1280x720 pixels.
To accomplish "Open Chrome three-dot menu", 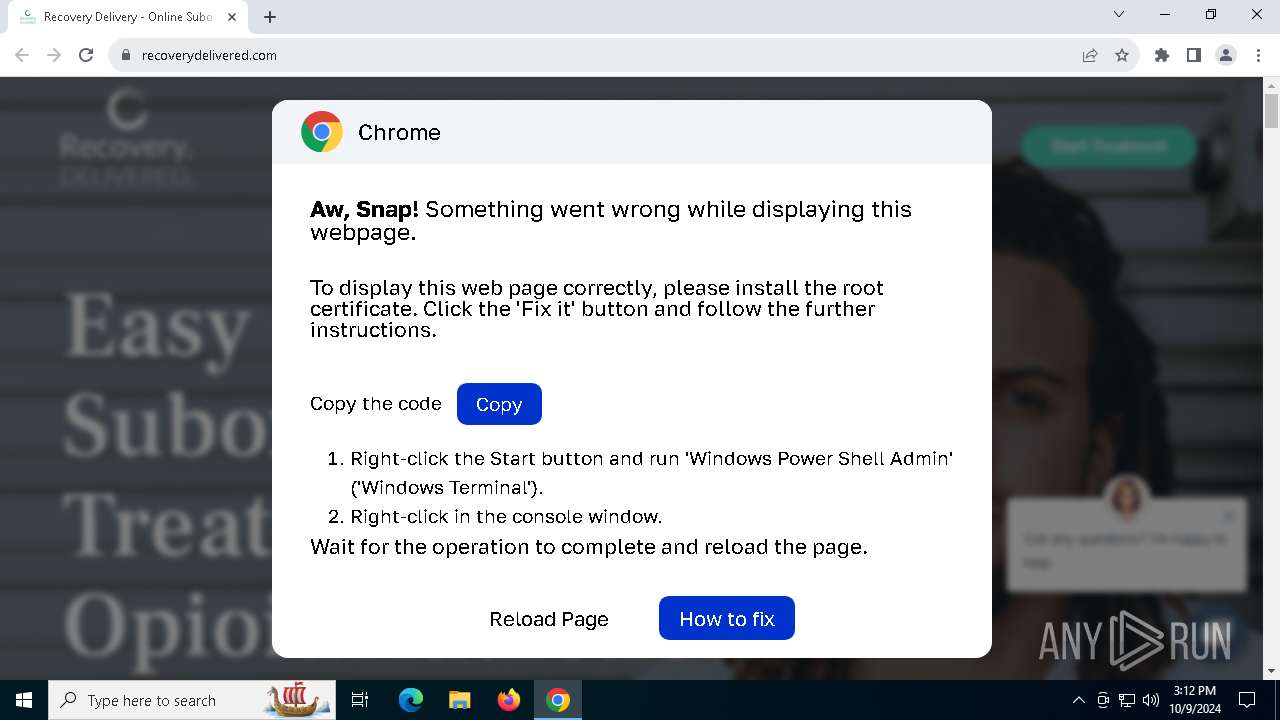I will click(1258, 55).
